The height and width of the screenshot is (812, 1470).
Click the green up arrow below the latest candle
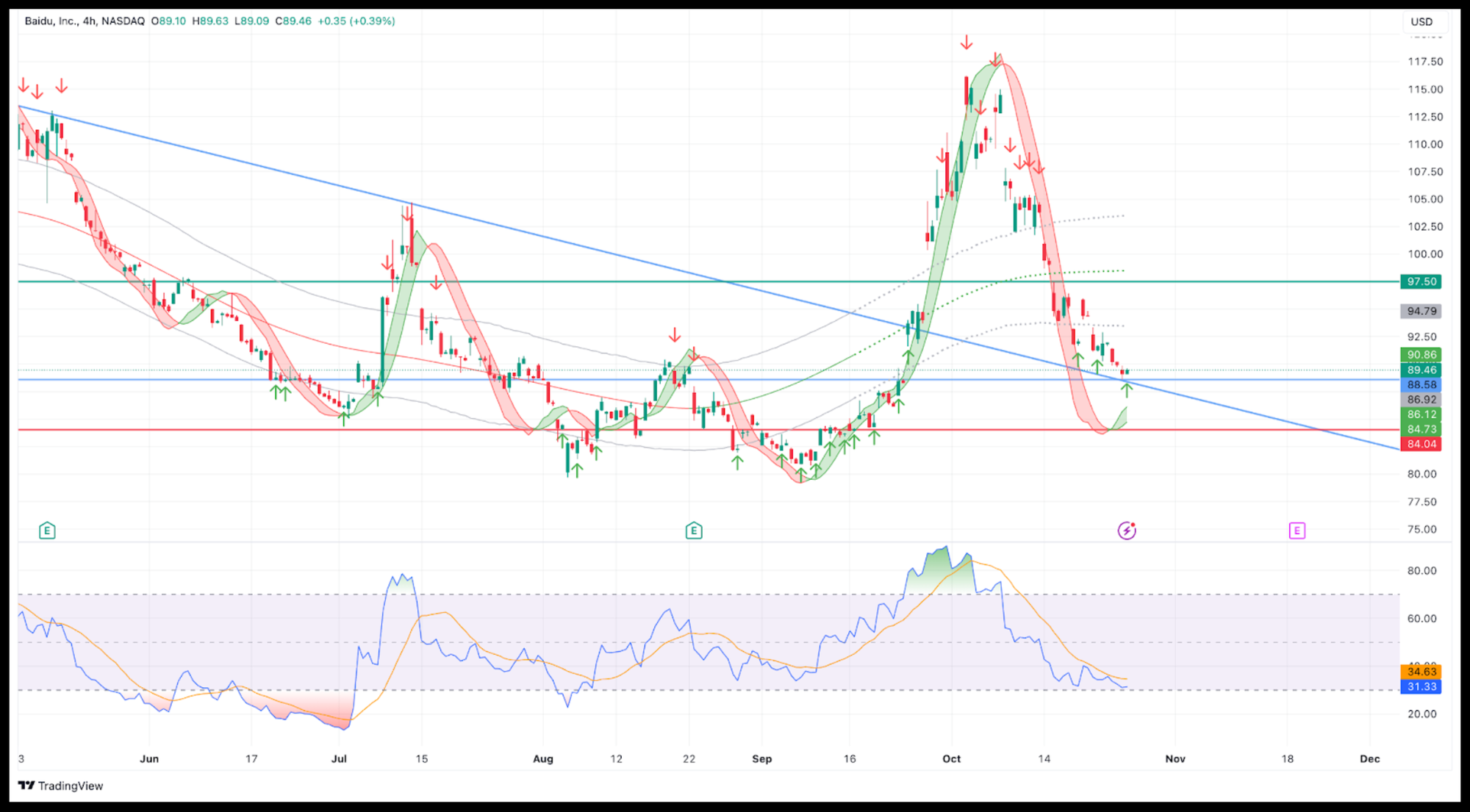tap(1126, 390)
